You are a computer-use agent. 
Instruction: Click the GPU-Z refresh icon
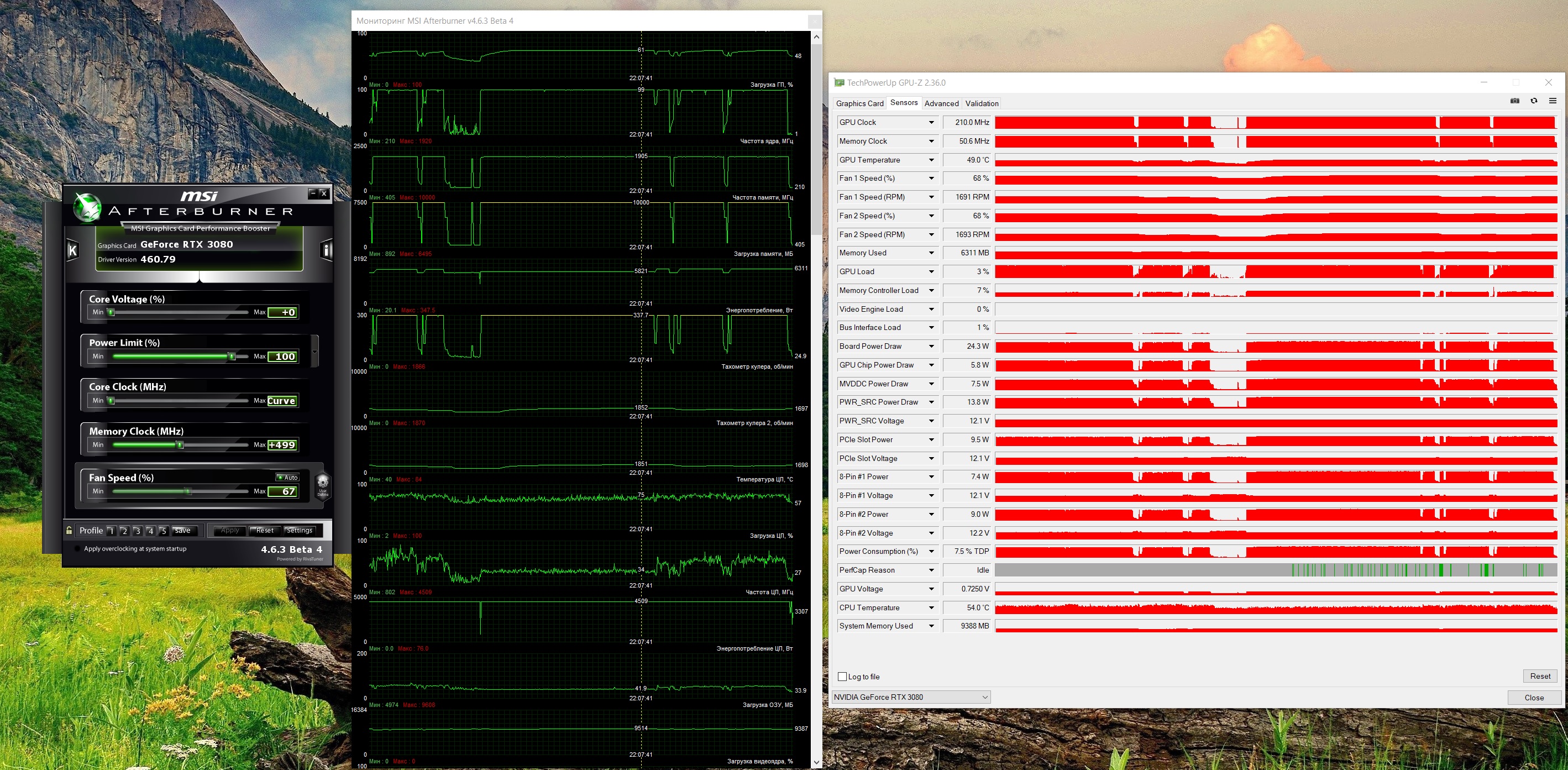point(1534,101)
